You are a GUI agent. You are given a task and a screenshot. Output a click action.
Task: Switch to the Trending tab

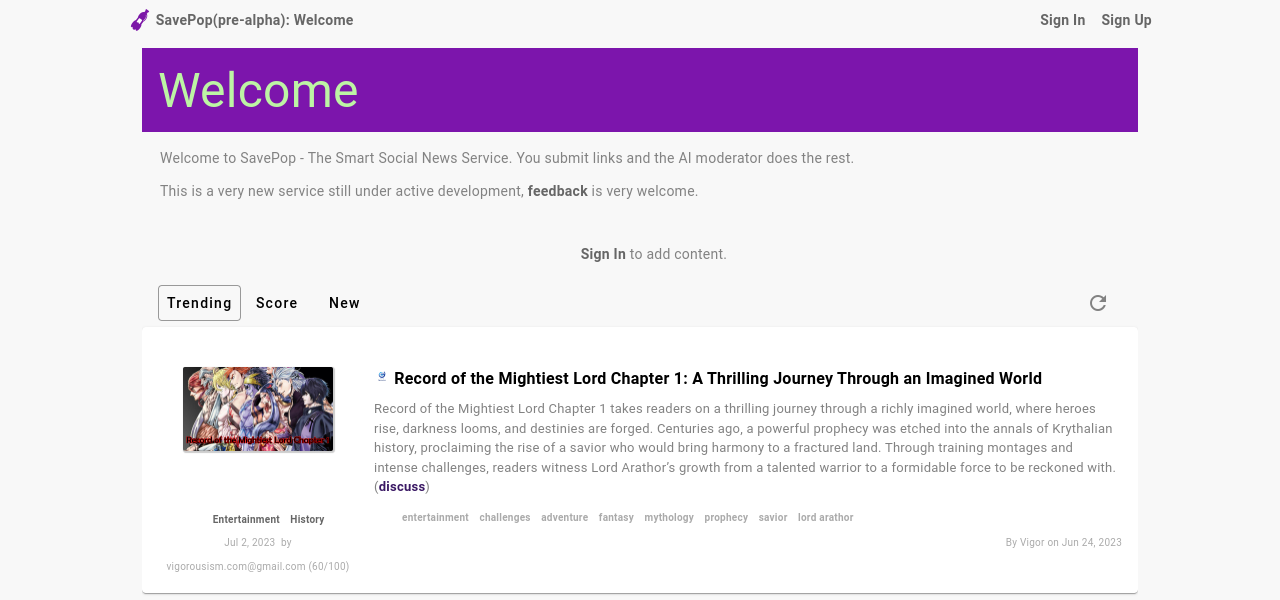(x=199, y=303)
